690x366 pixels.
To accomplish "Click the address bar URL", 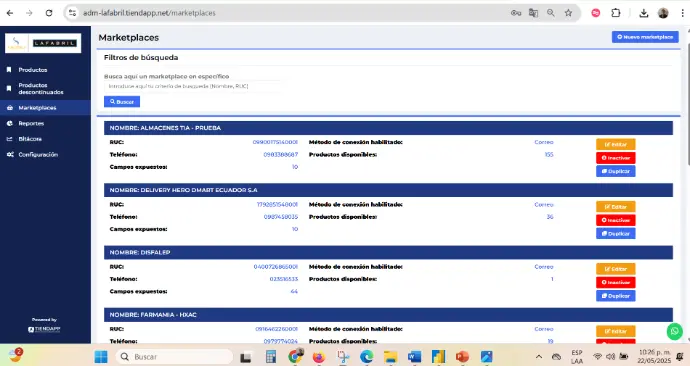I will point(149,13).
